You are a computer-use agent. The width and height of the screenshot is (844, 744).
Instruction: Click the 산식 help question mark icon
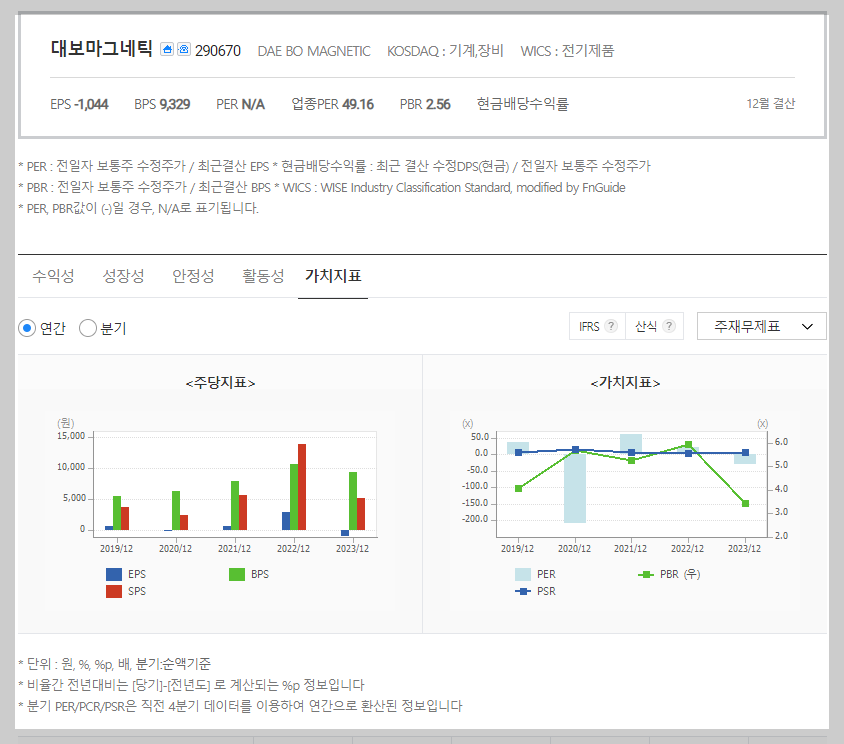point(669,326)
